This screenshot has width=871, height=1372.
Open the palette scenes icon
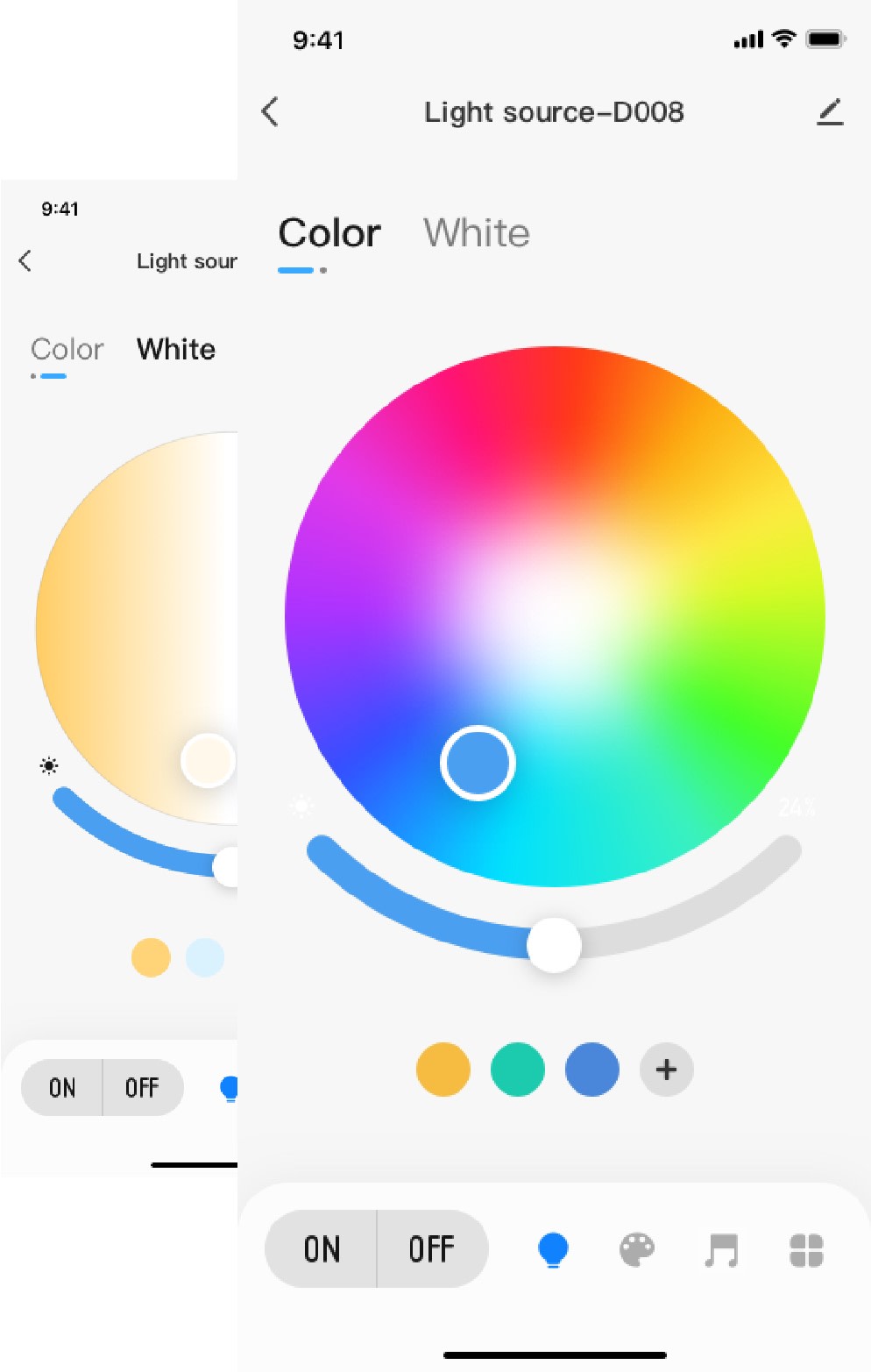(637, 1249)
